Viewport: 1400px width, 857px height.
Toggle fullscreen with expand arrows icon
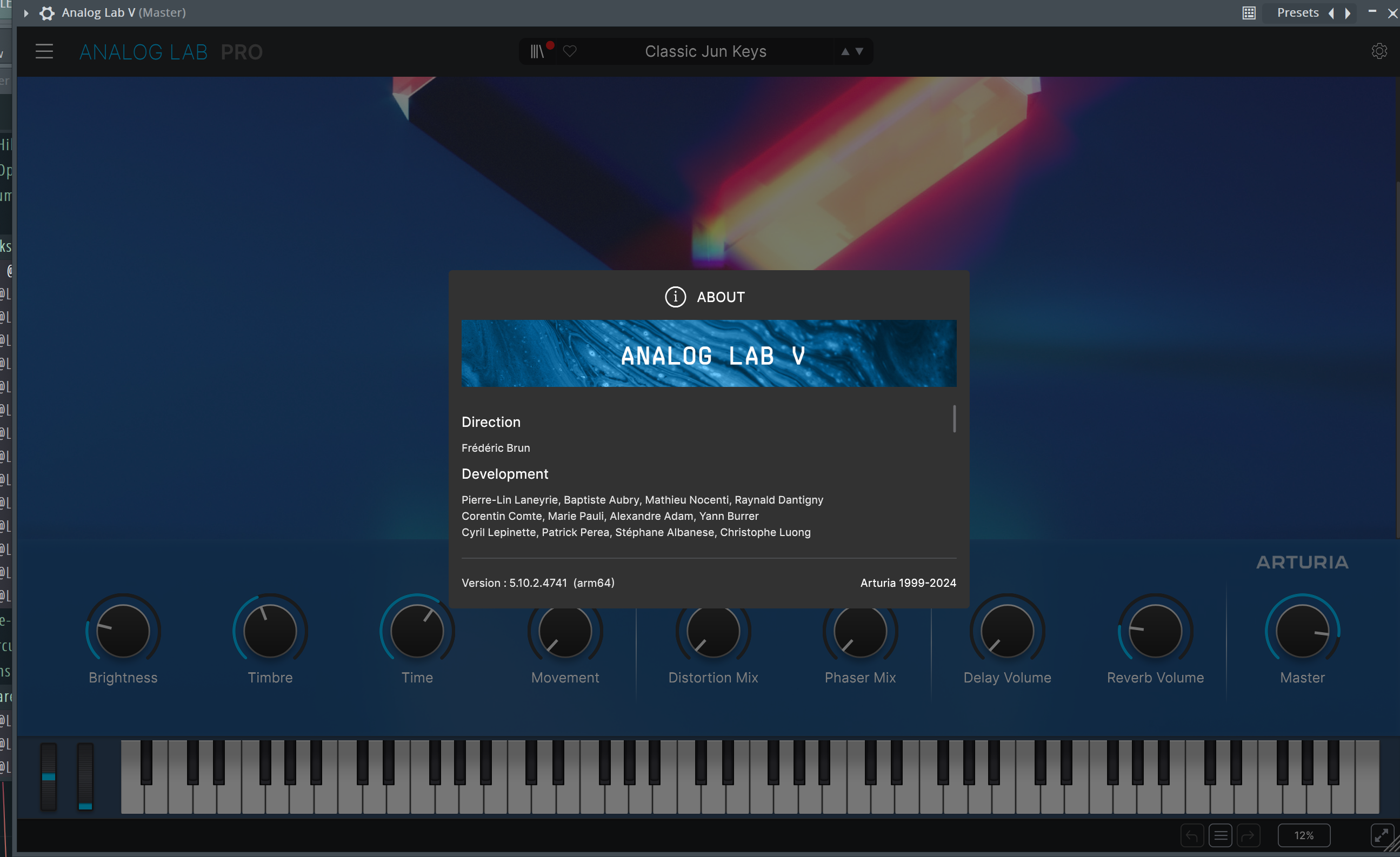(x=1381, y=835)
